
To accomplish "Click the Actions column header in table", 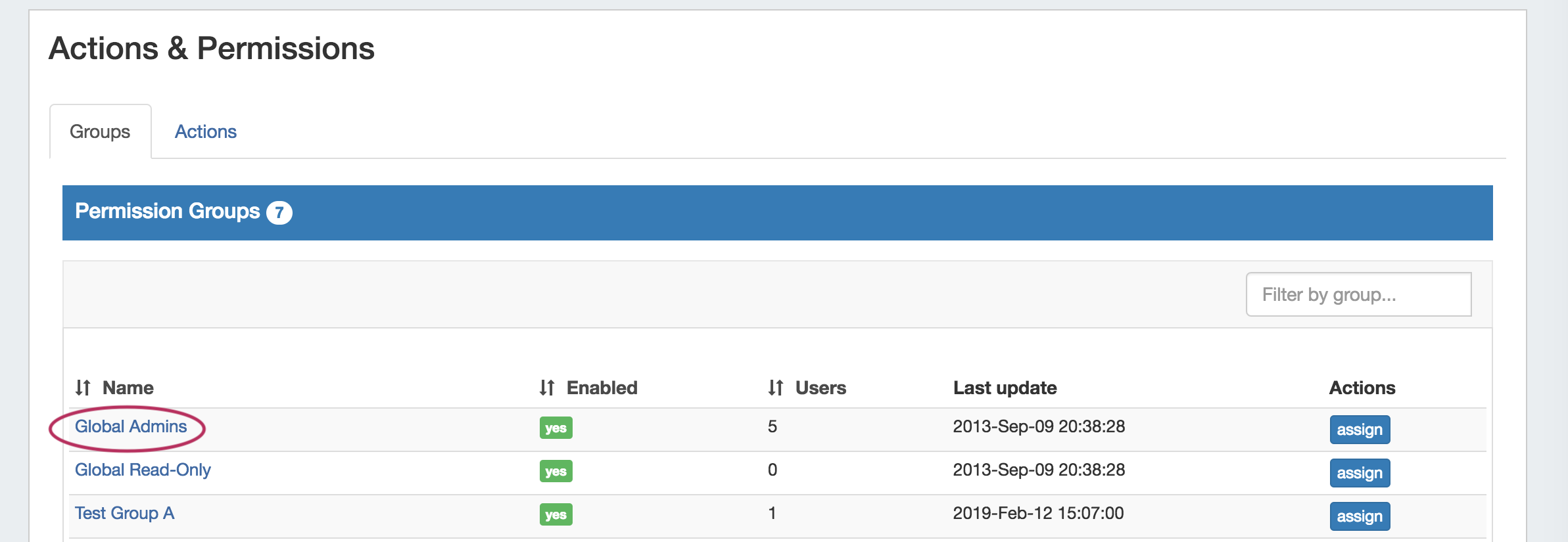I will coord(1362,388).
